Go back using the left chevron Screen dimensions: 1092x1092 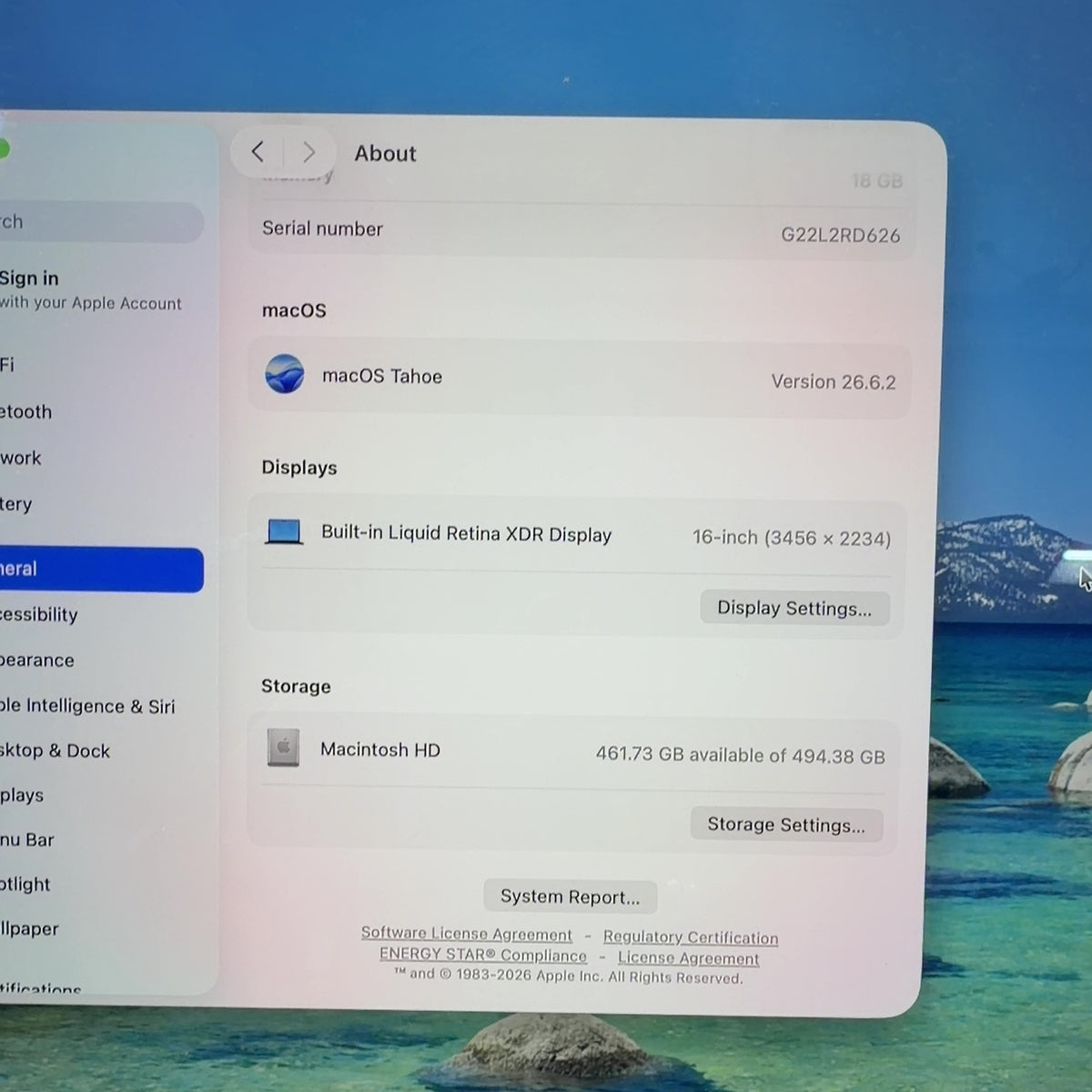point(258,152)
